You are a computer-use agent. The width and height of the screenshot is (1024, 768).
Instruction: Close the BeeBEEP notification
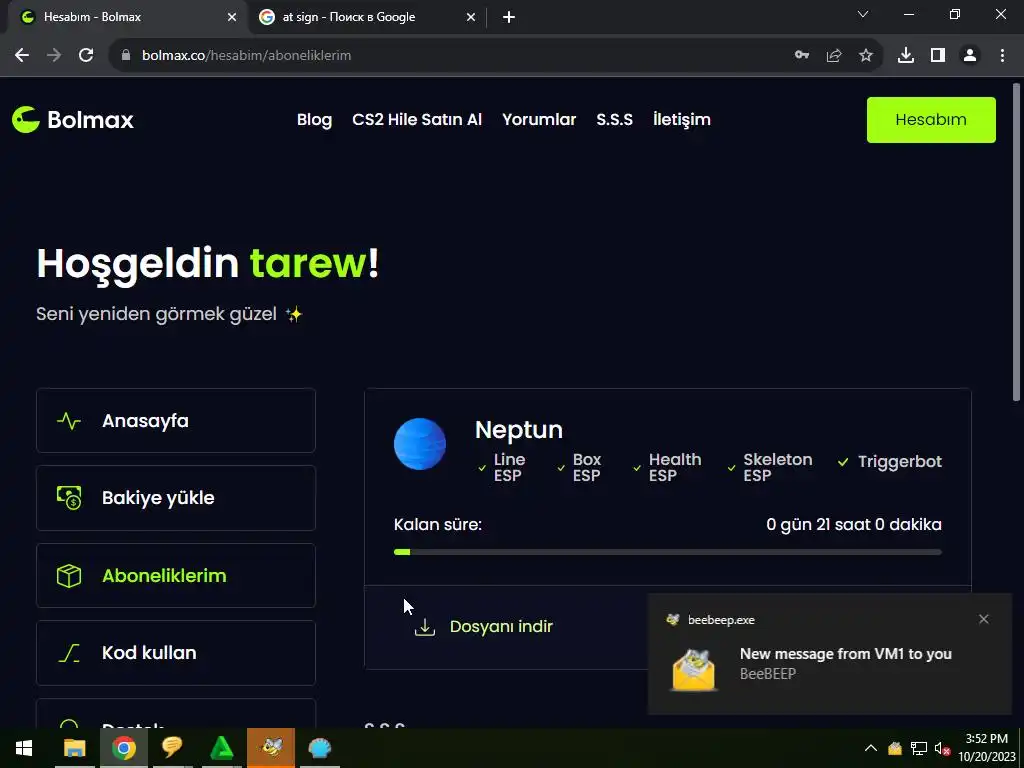click(984, 619)
